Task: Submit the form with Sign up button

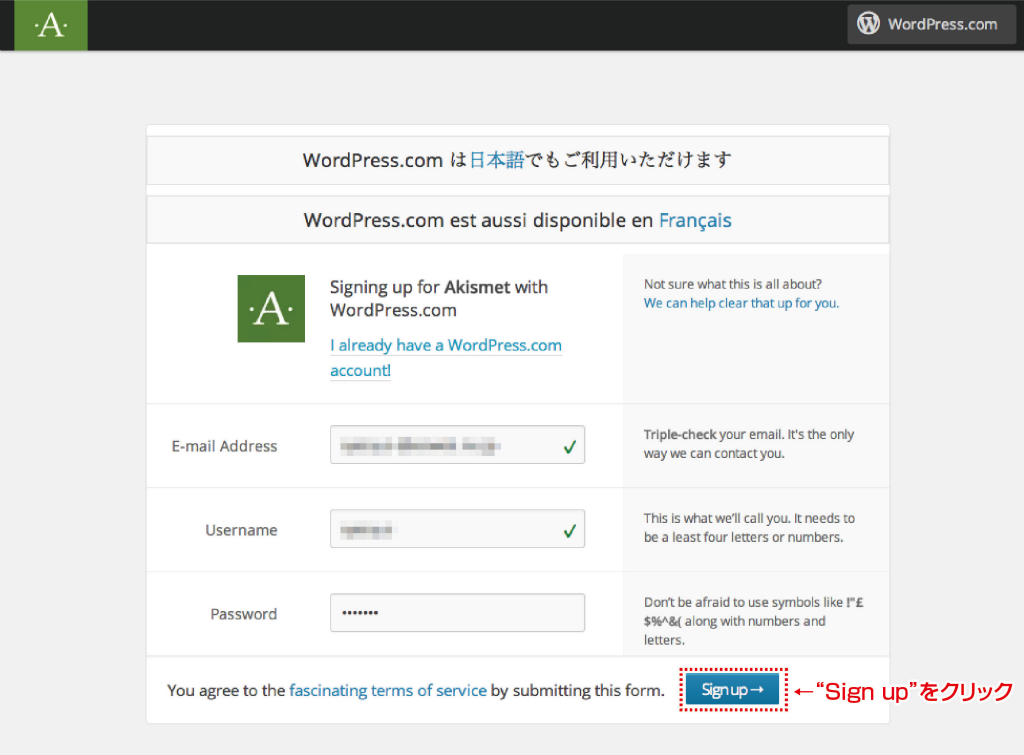Action: (732, 689)
